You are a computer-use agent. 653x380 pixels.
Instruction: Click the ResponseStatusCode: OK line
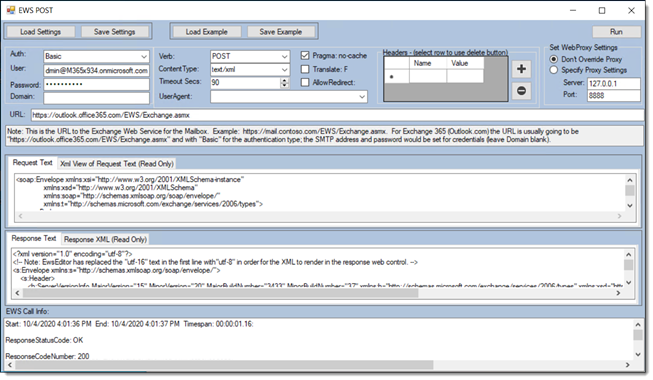coord(44,340)
